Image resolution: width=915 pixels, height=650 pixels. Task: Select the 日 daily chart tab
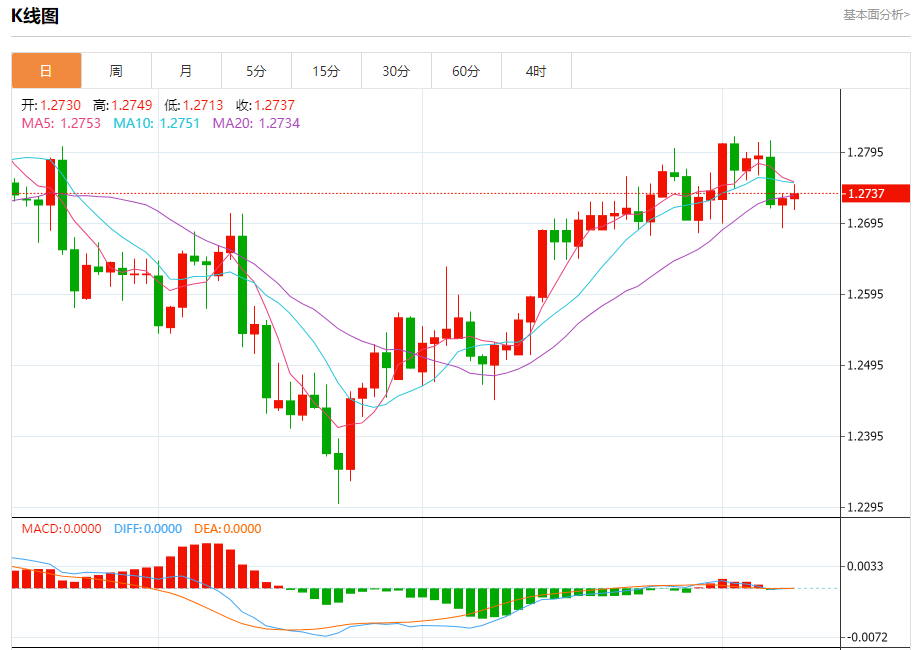[x=46, y=71]
